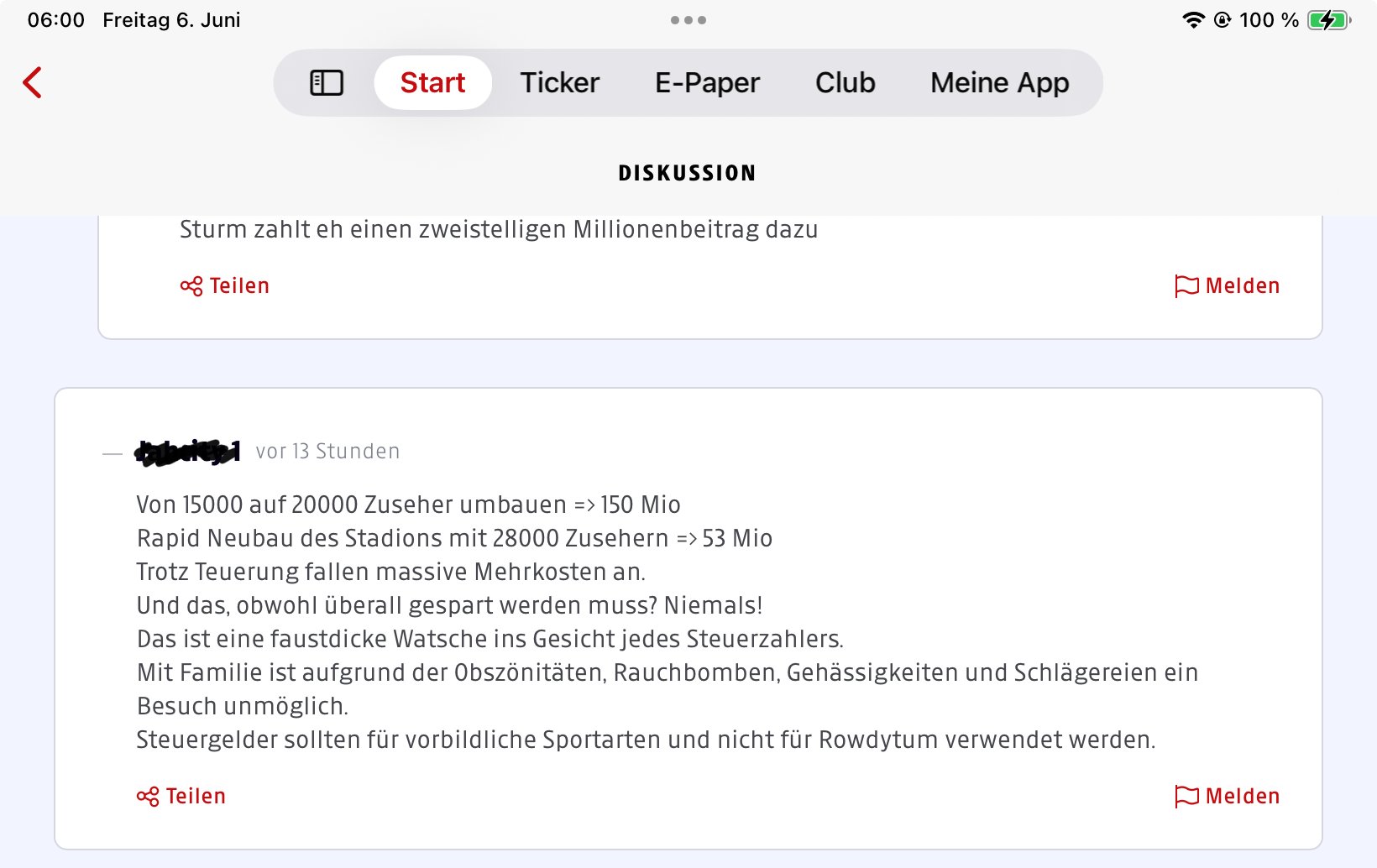This screenshot has height=868, width=1377.
Task: Tap the Wi-Fi status icon
Action: pyautogui.click(x=1192, y=20)
